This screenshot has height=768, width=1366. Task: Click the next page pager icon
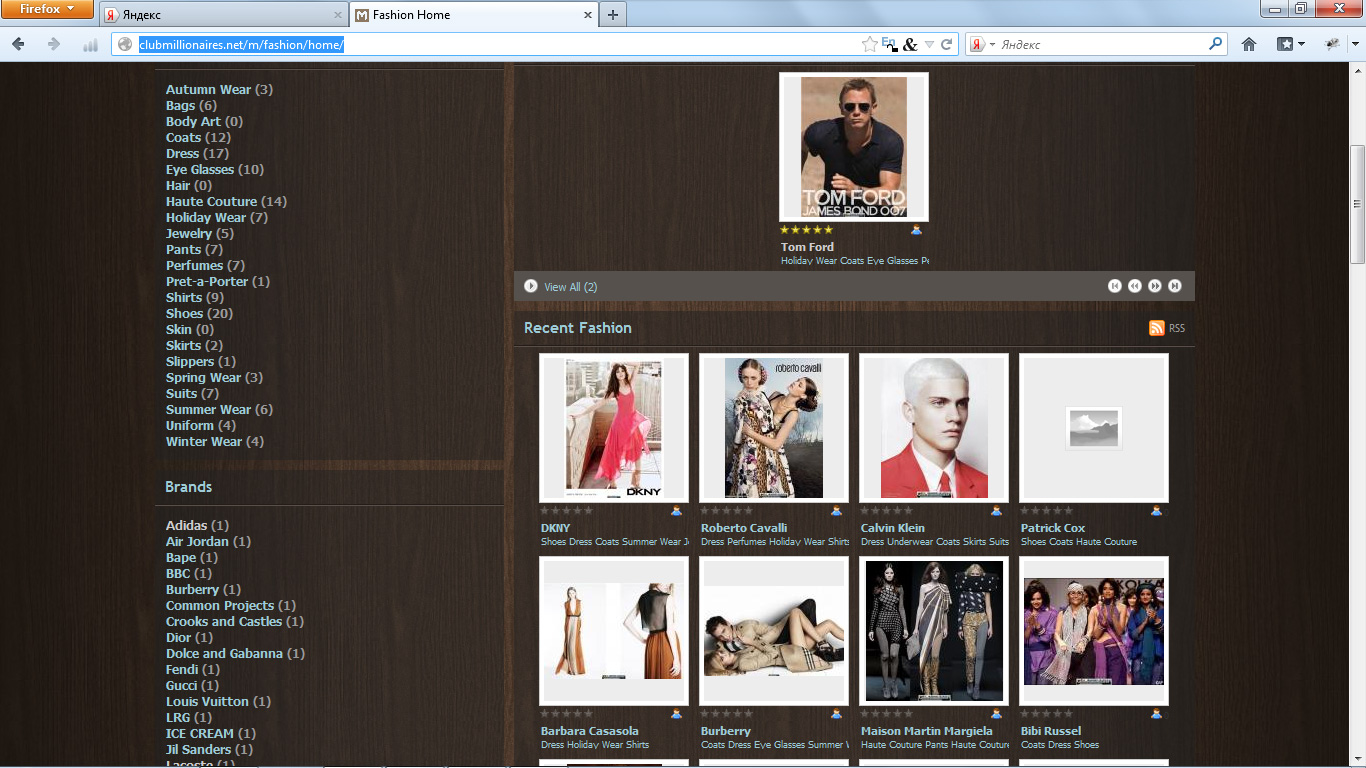tap(1155, 286)
